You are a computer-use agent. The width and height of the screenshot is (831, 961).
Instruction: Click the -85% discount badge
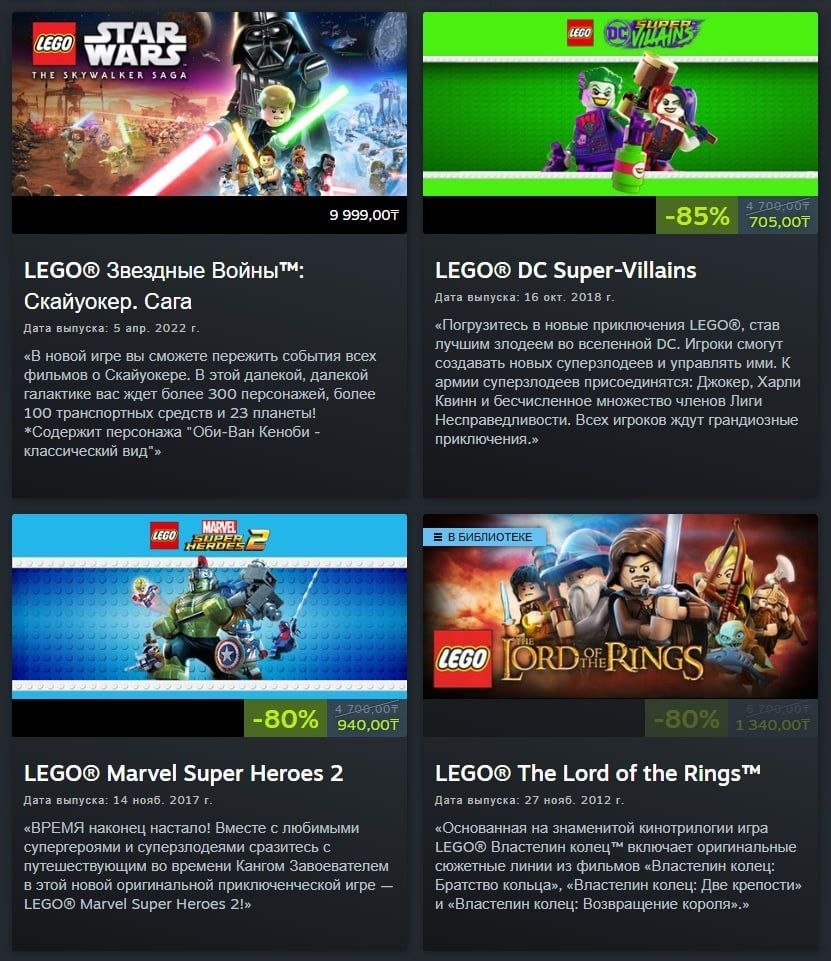(x=697, y=216)
